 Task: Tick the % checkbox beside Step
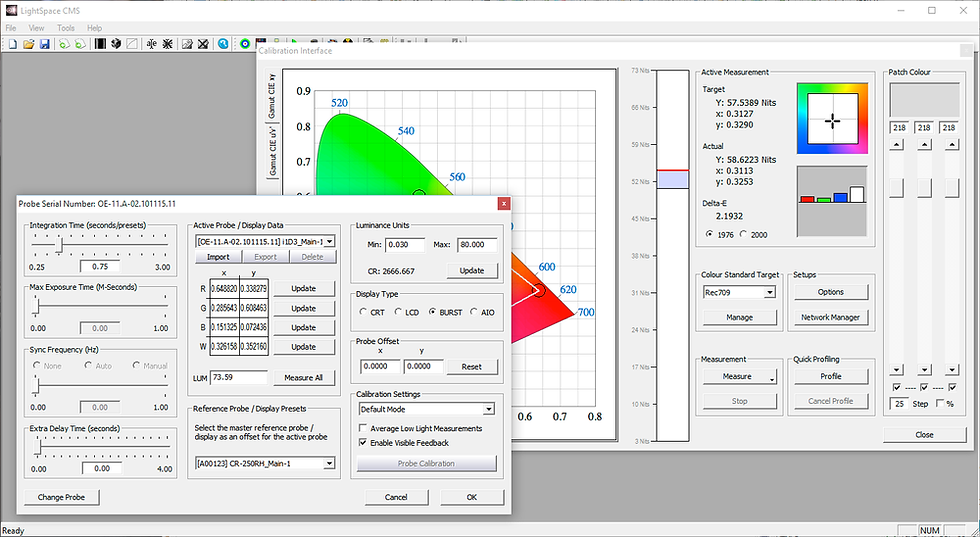tap(939, 404)
